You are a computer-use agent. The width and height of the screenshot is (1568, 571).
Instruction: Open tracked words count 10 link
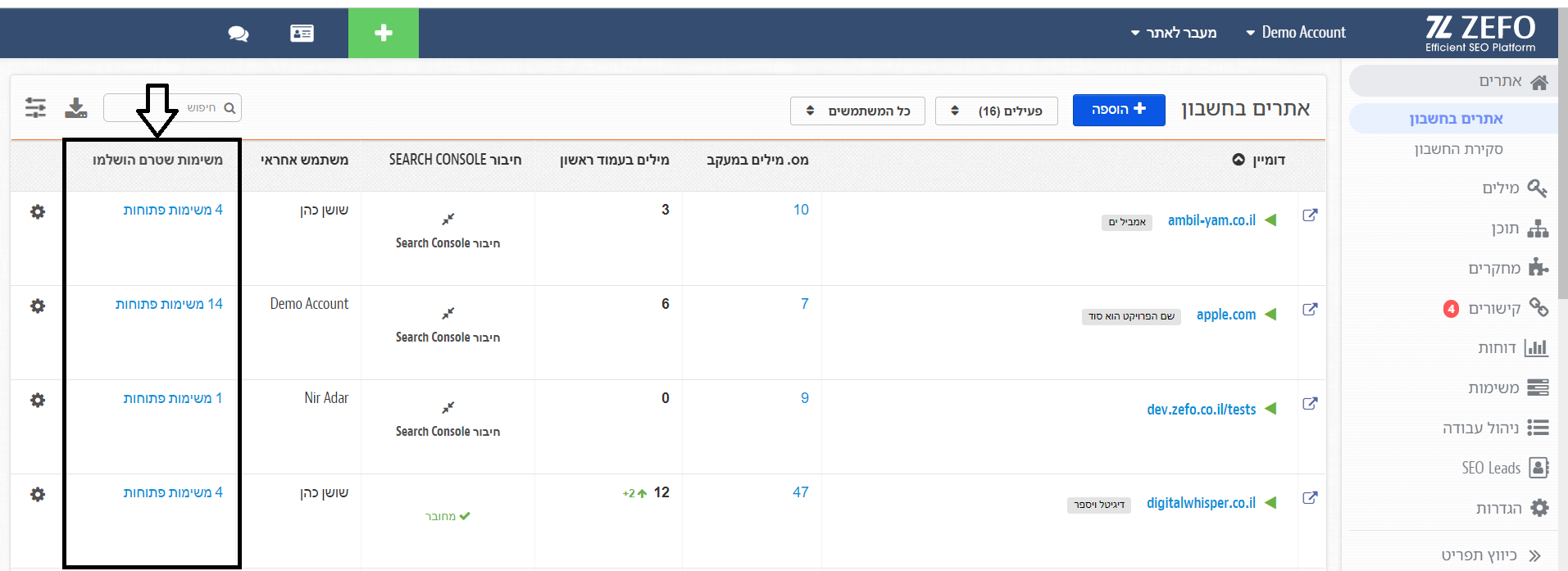coord(801,210)
